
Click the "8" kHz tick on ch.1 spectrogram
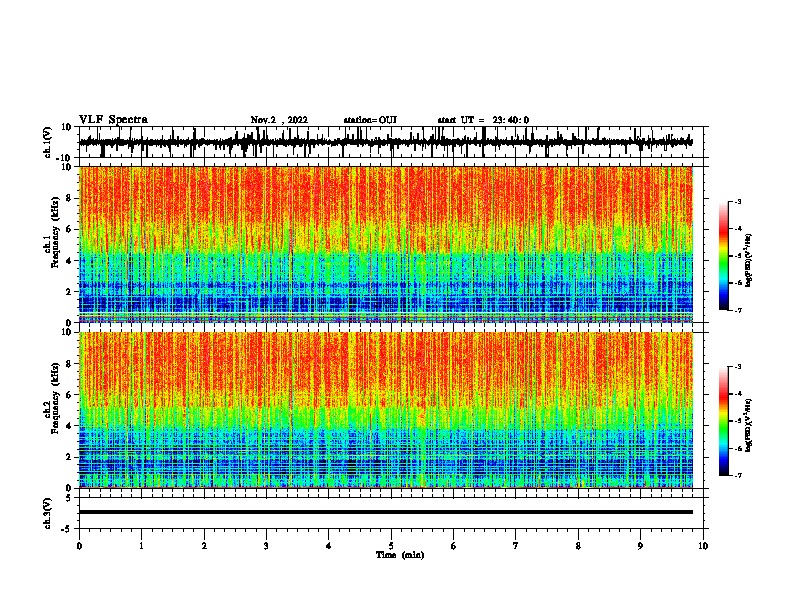pos(70,198)
